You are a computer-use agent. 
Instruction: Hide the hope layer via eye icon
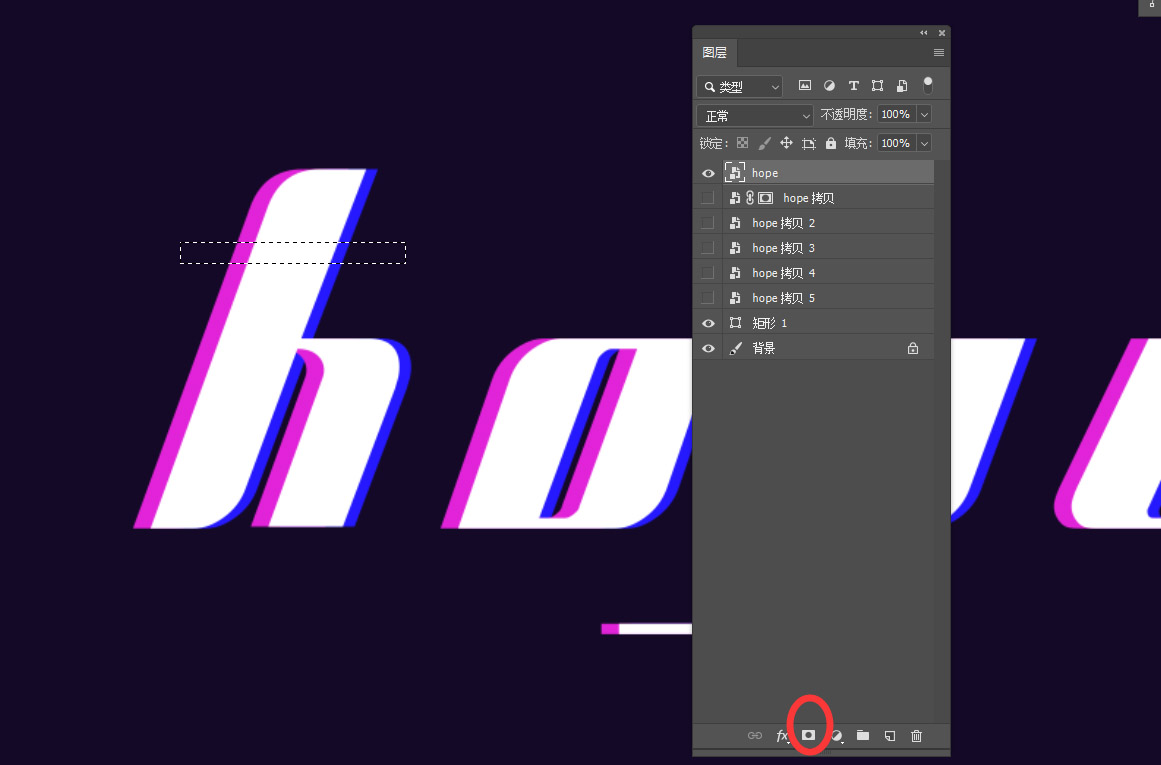point(709,173)
